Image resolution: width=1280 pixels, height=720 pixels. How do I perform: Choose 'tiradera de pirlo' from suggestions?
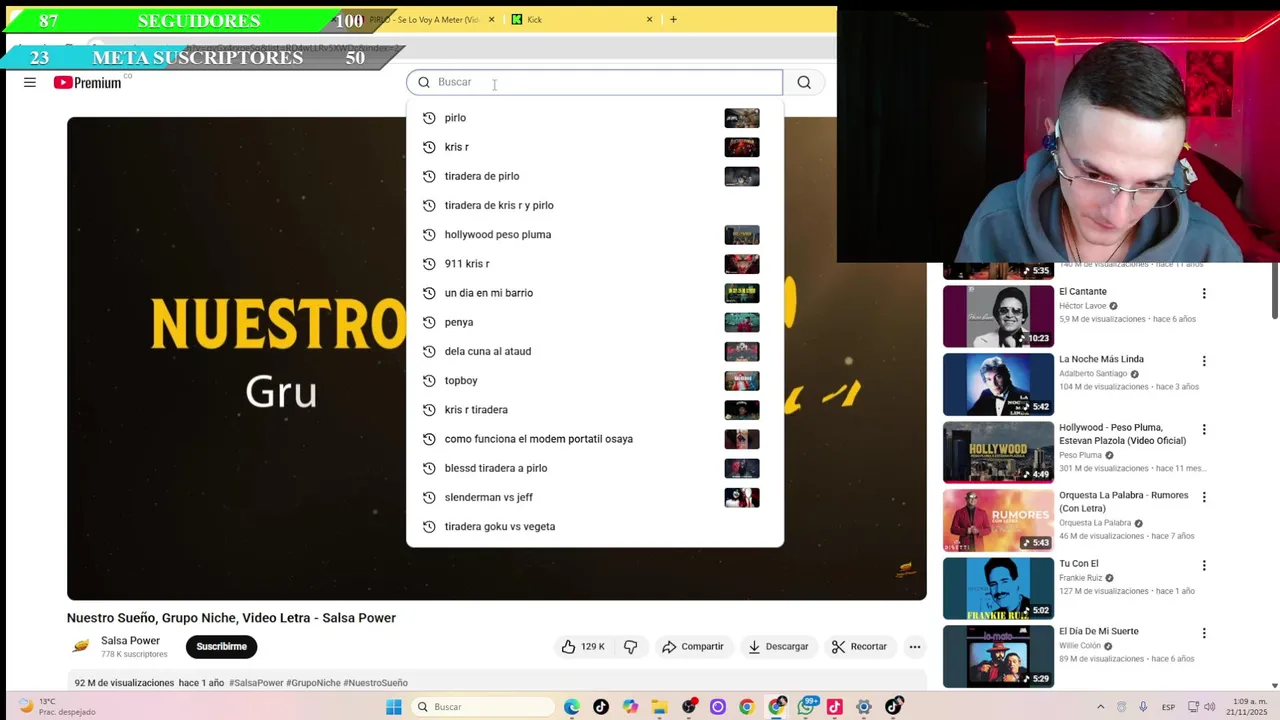tap(594, 176)
